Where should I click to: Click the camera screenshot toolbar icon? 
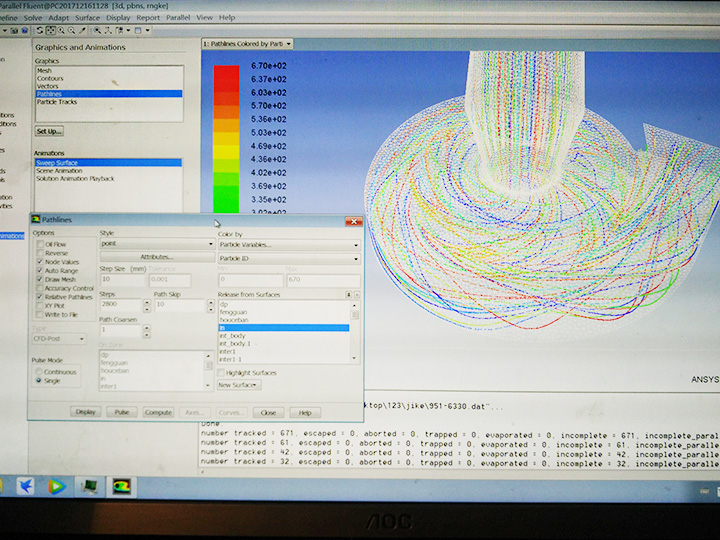pos(14,30)
